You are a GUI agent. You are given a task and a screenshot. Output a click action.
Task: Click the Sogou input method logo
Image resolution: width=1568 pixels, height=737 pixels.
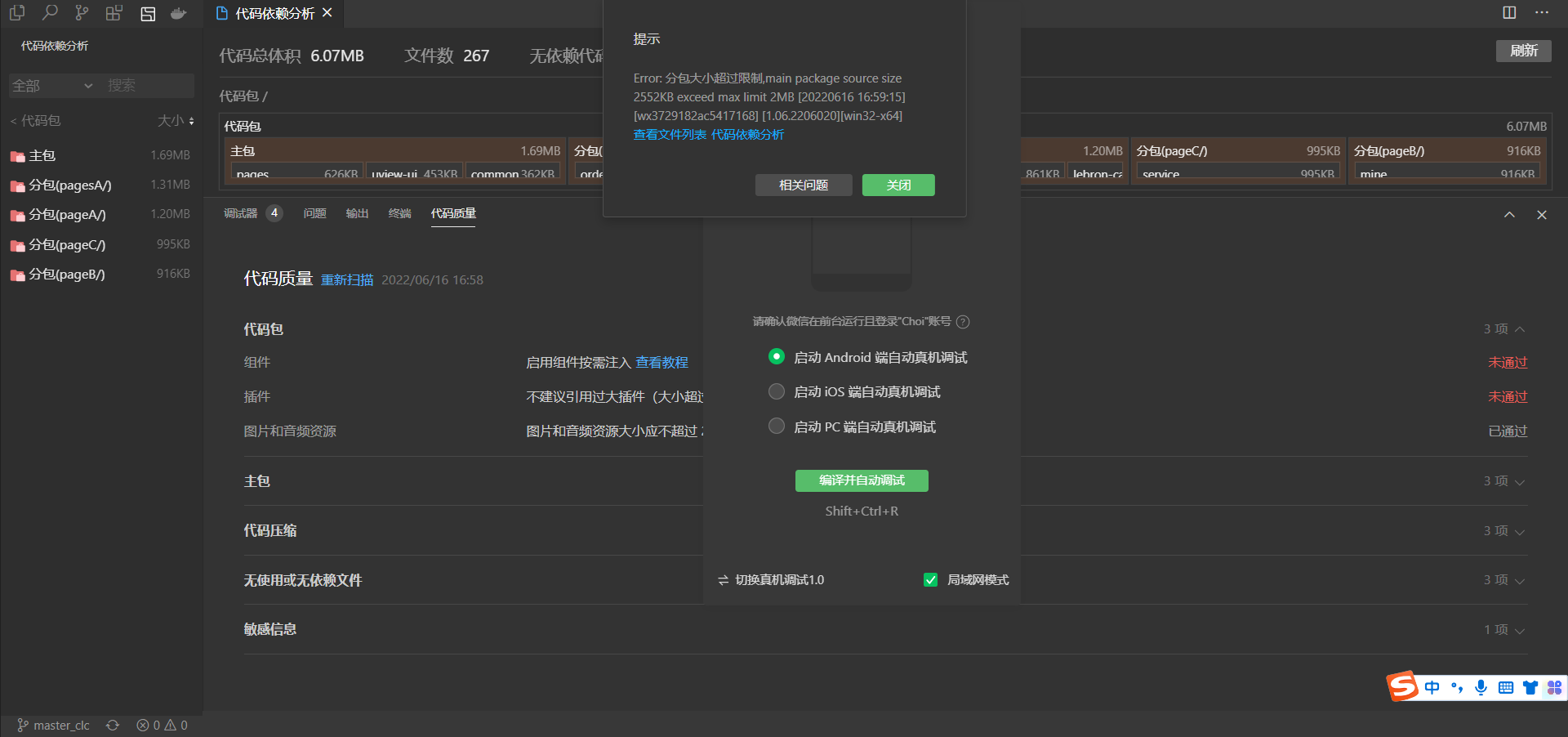point(1402,686)
